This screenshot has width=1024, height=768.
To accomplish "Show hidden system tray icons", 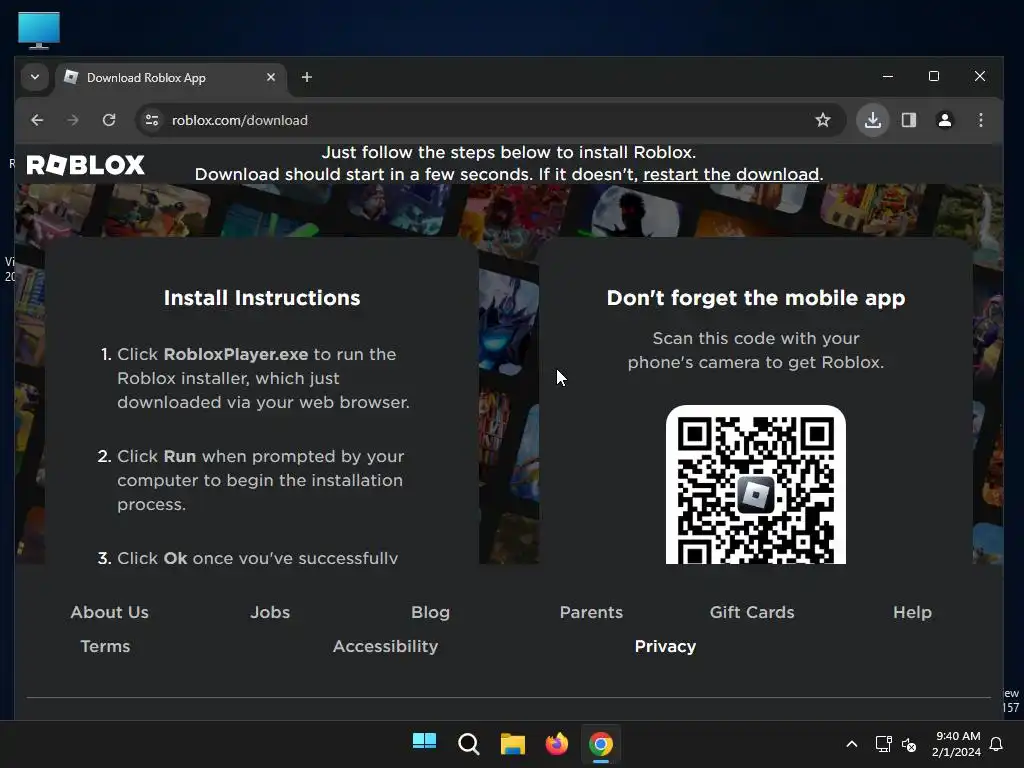I will 852,744.
